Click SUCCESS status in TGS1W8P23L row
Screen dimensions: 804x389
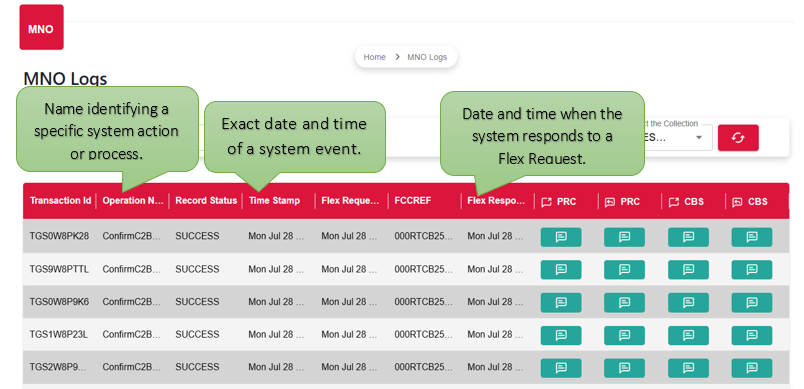coord(197,335)
